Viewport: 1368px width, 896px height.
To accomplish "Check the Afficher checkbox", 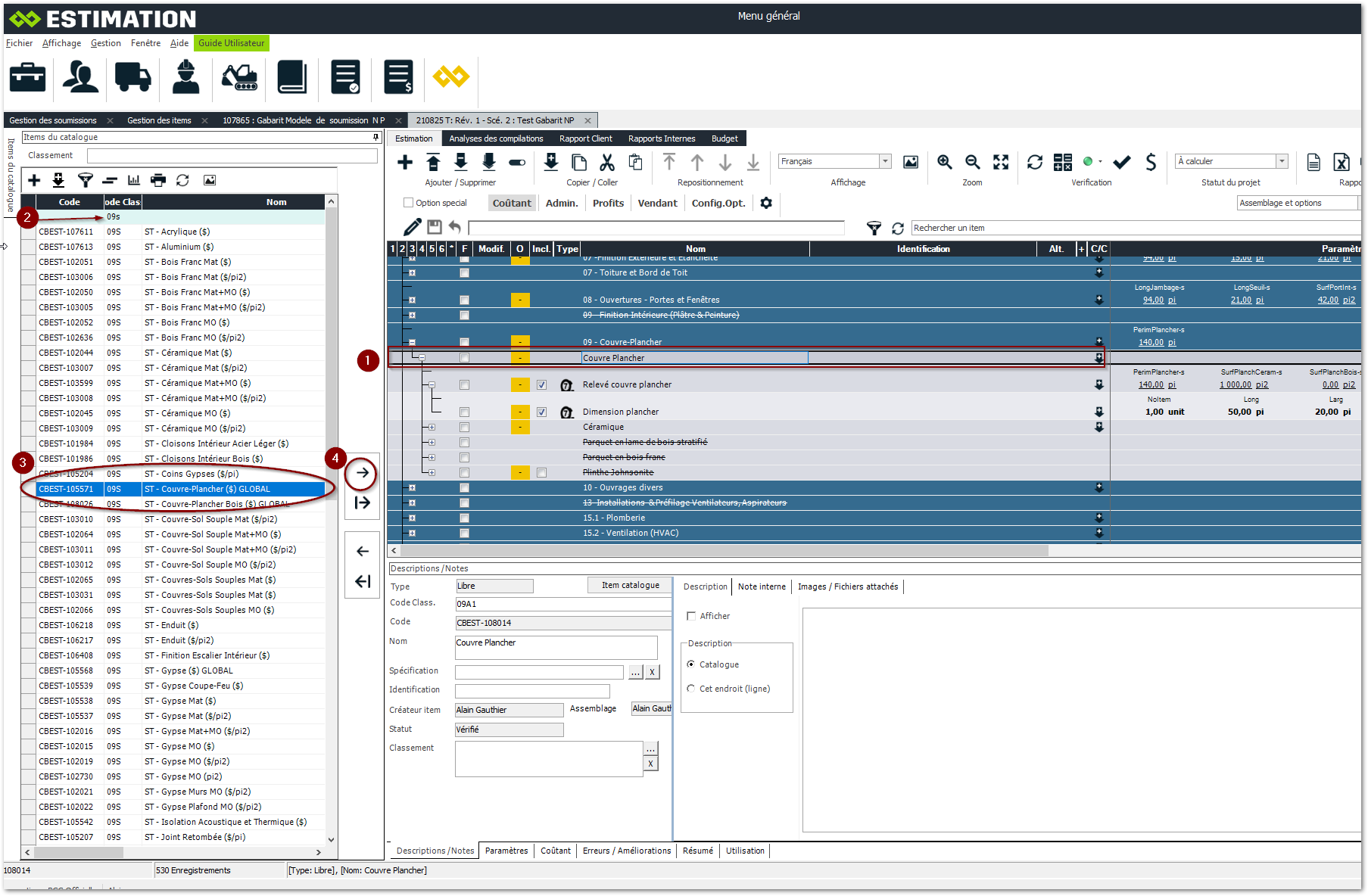I will [x=691, y=616].
